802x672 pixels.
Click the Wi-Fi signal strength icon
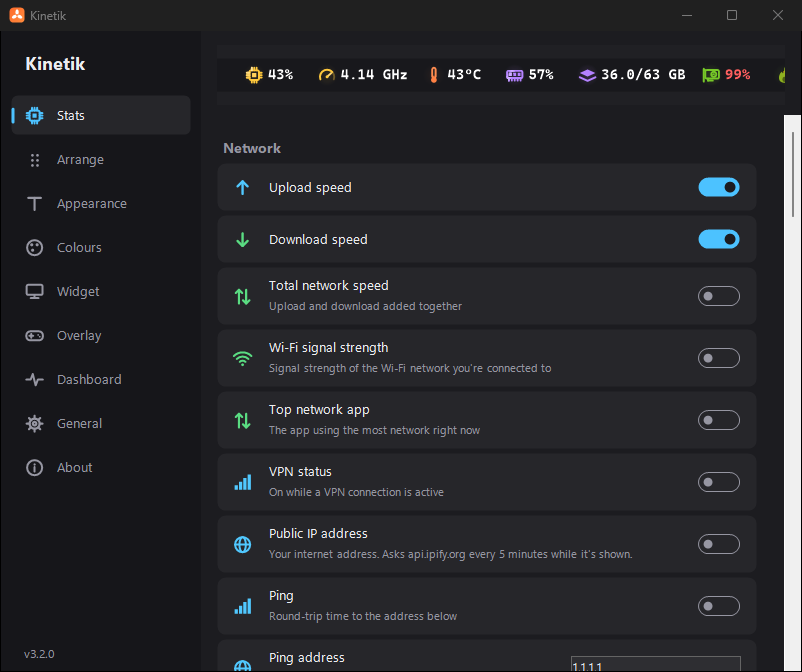tap(242, 358)
